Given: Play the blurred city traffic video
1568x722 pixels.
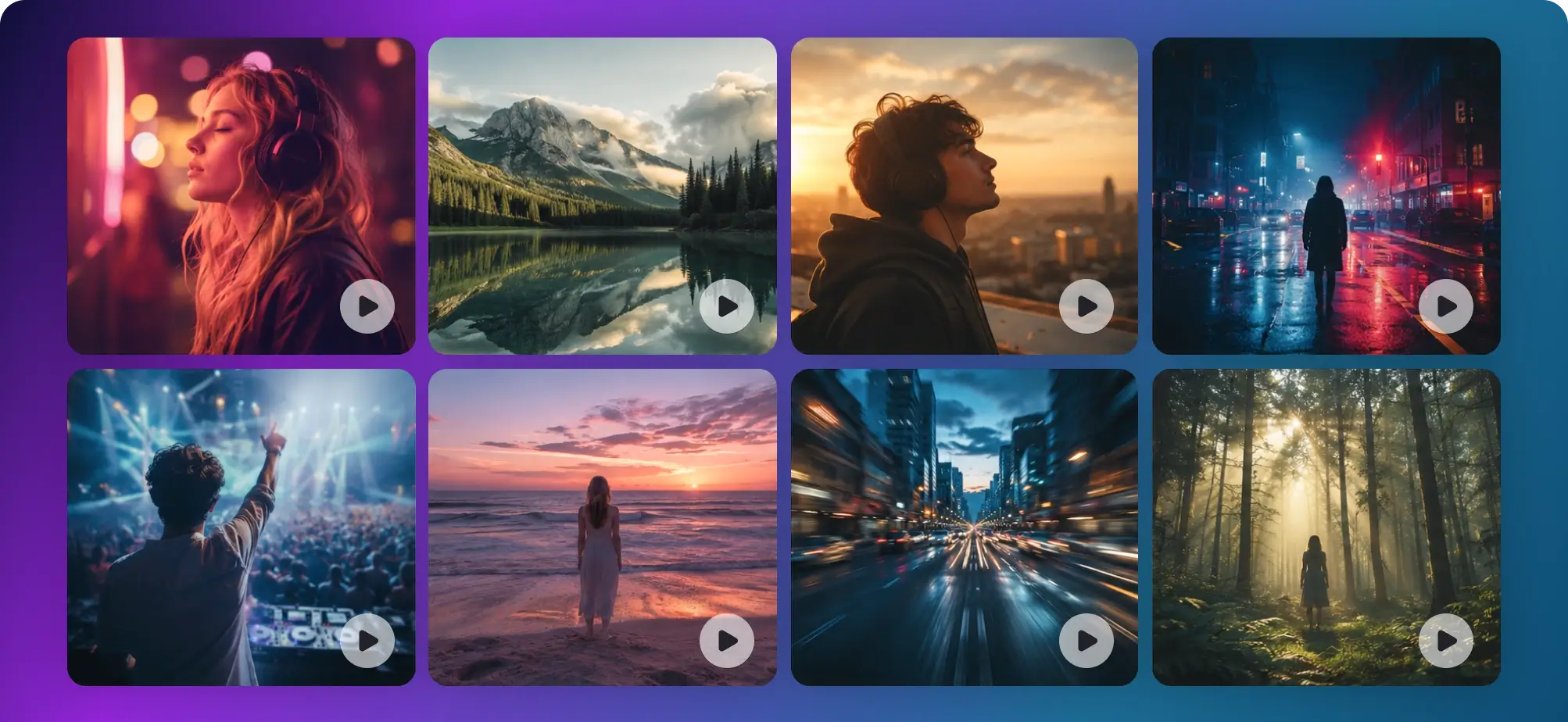Looking at the screenshot, I should tap(1087, 641).
